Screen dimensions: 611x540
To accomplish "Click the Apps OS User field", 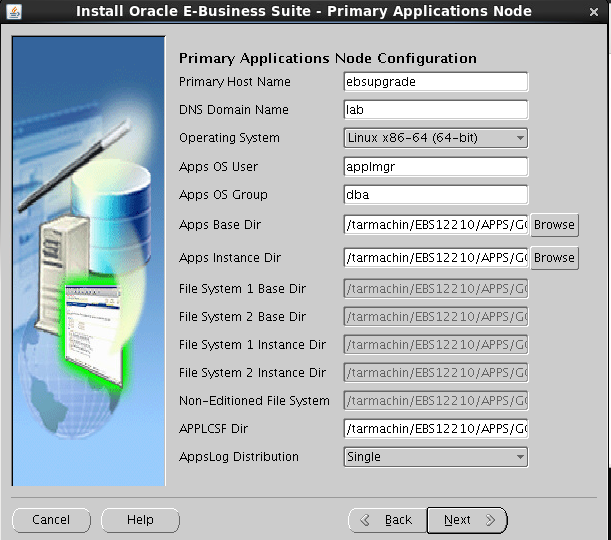I will click(436, 167).
